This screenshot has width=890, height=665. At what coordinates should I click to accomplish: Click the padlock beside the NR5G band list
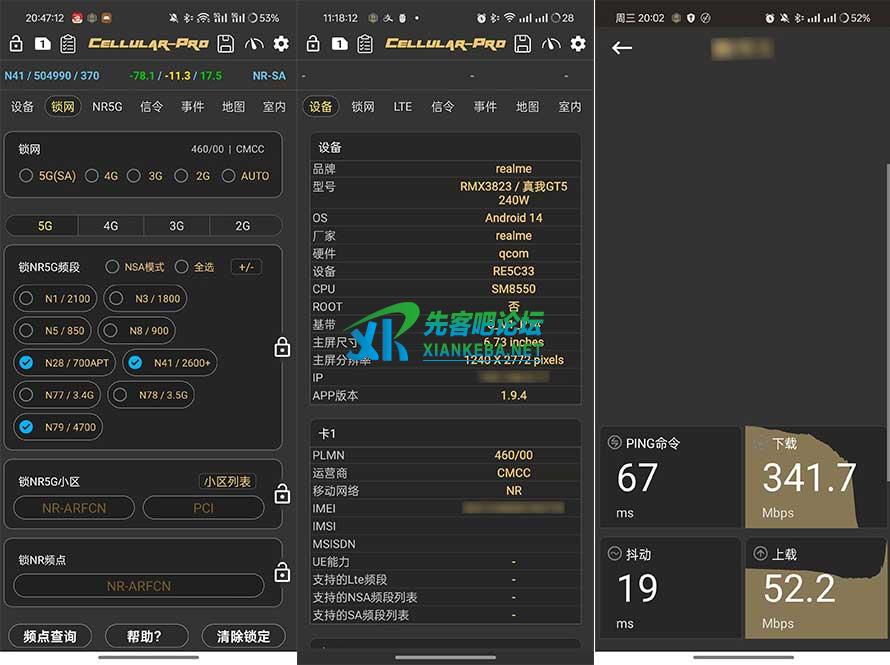[x=282, y=347]
